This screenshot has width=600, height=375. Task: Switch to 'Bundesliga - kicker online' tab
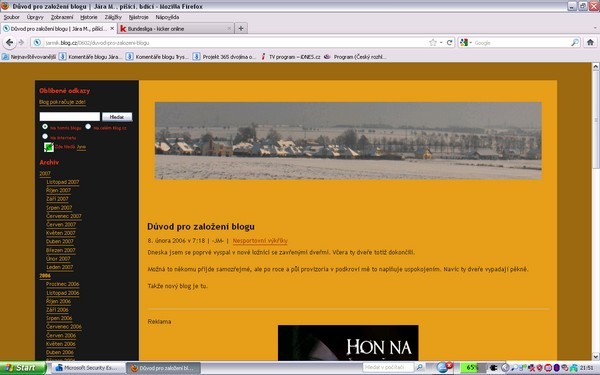tap(176, 29)
